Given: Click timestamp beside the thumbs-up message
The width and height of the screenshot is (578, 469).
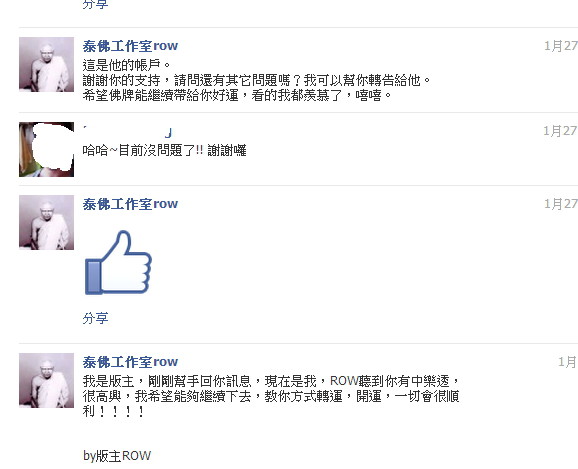Looking at the screenshot, I should tap(561, 204).
